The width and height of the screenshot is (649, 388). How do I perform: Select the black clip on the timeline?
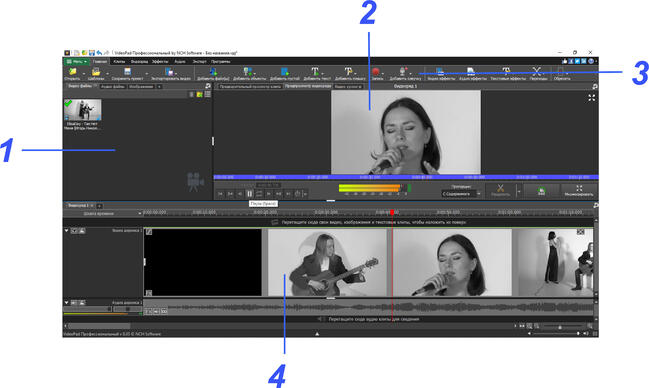point(203,263)
